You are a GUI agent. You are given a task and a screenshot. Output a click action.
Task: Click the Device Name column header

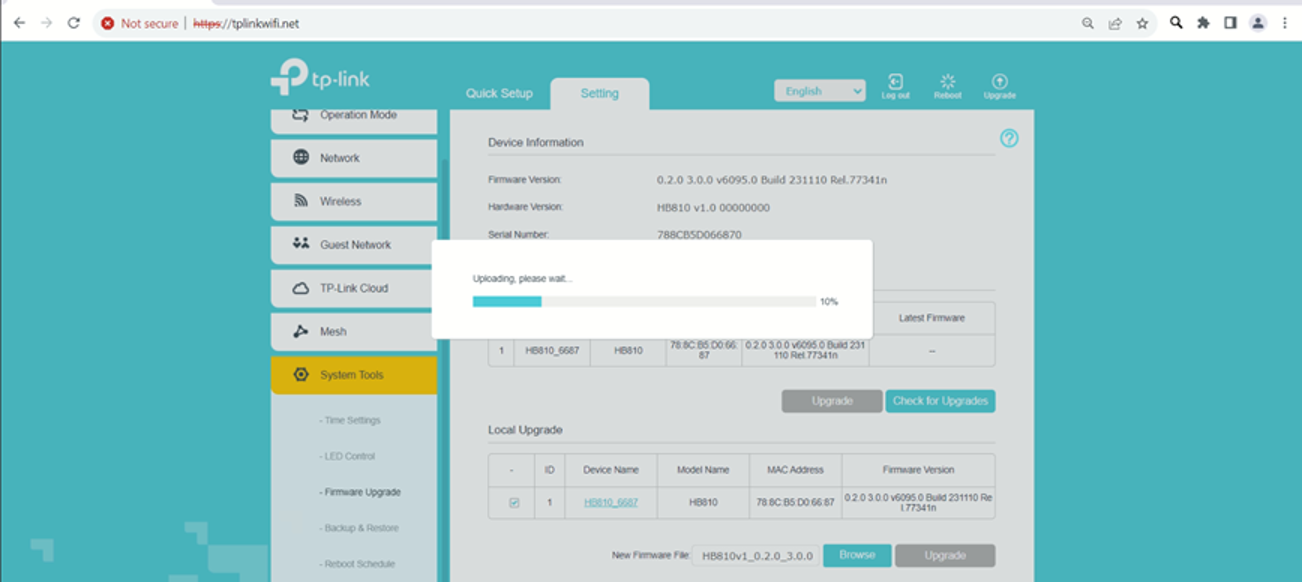pyautogui.click(x=611, y=470)
